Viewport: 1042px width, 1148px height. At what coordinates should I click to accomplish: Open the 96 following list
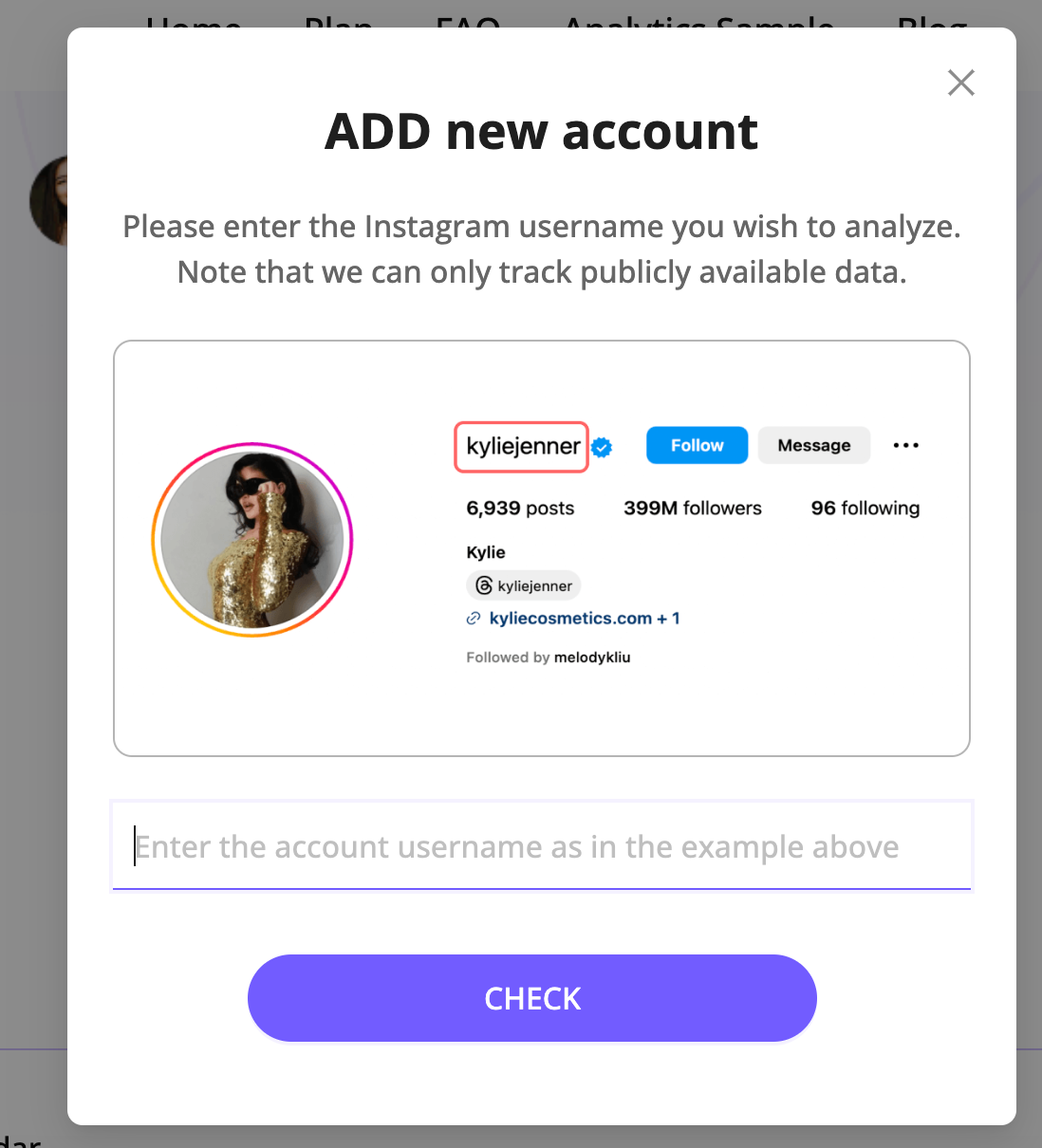tap(865, 509)
